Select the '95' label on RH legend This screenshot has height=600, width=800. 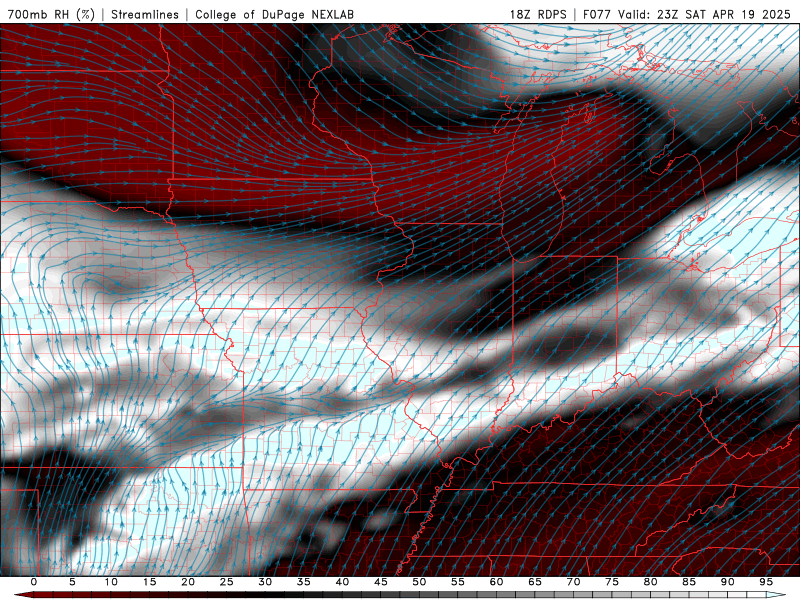(x=766, y=582)
